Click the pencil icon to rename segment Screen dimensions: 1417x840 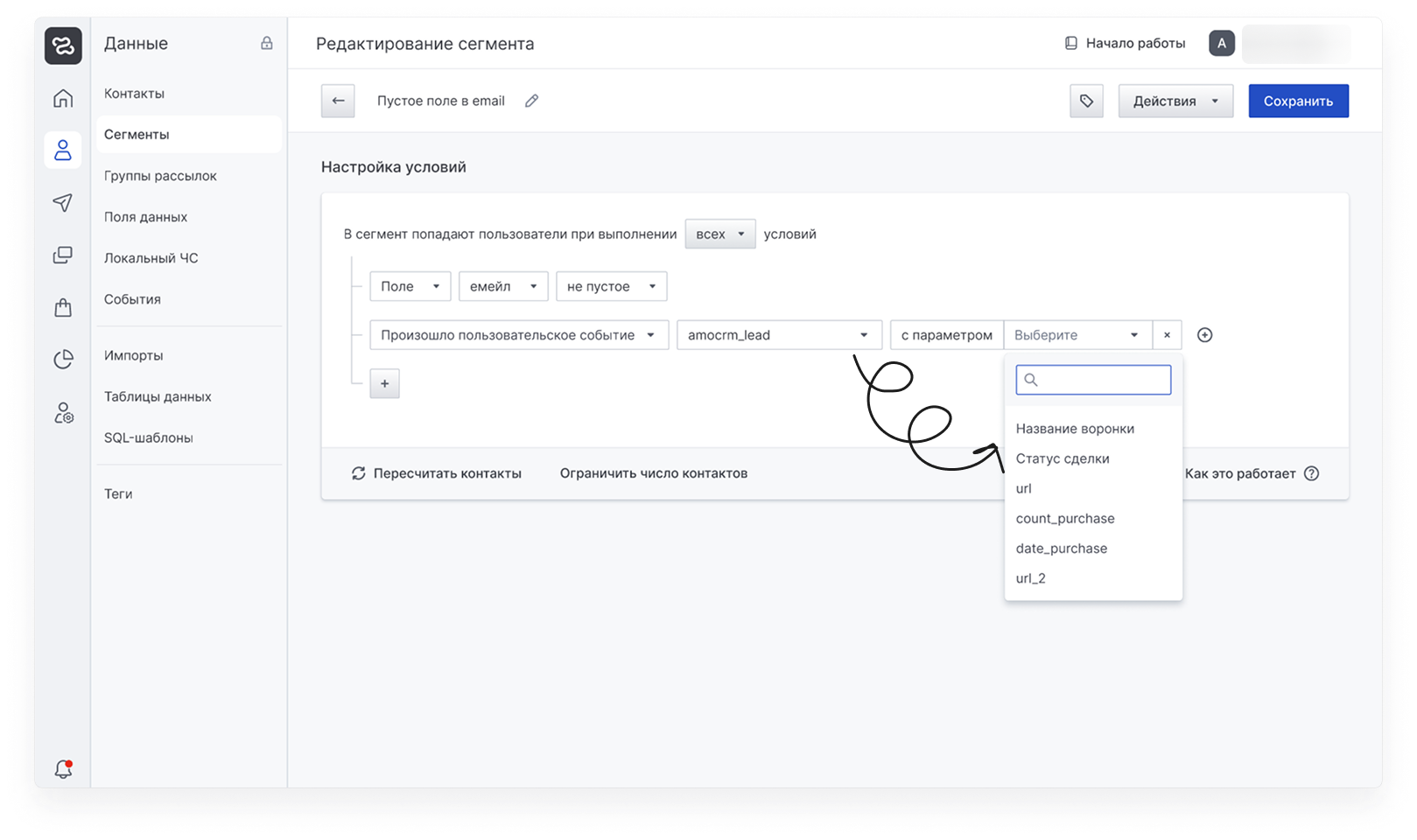(x=531, y=101)
